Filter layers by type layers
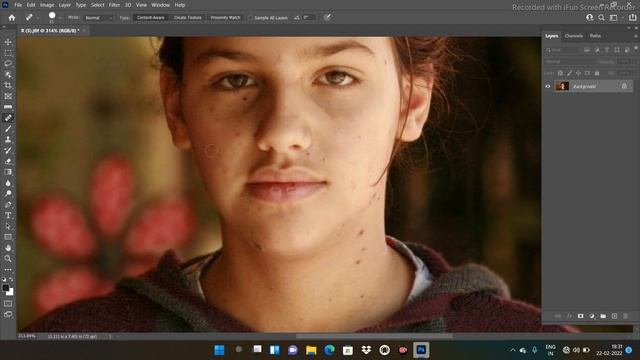This screenshot has width=640, height=360. click(607, 50)
